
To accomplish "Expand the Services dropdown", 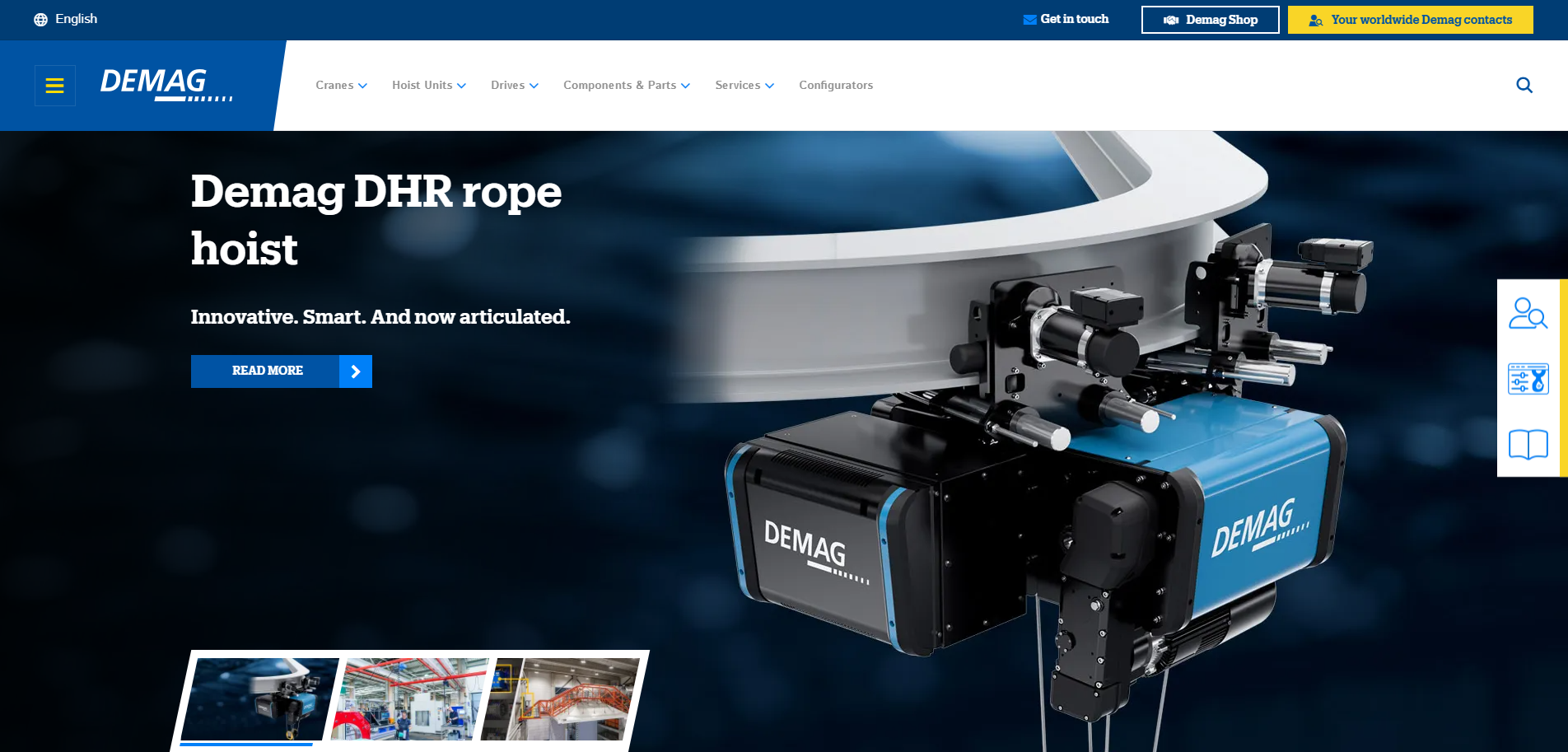I will pos(745,85).
